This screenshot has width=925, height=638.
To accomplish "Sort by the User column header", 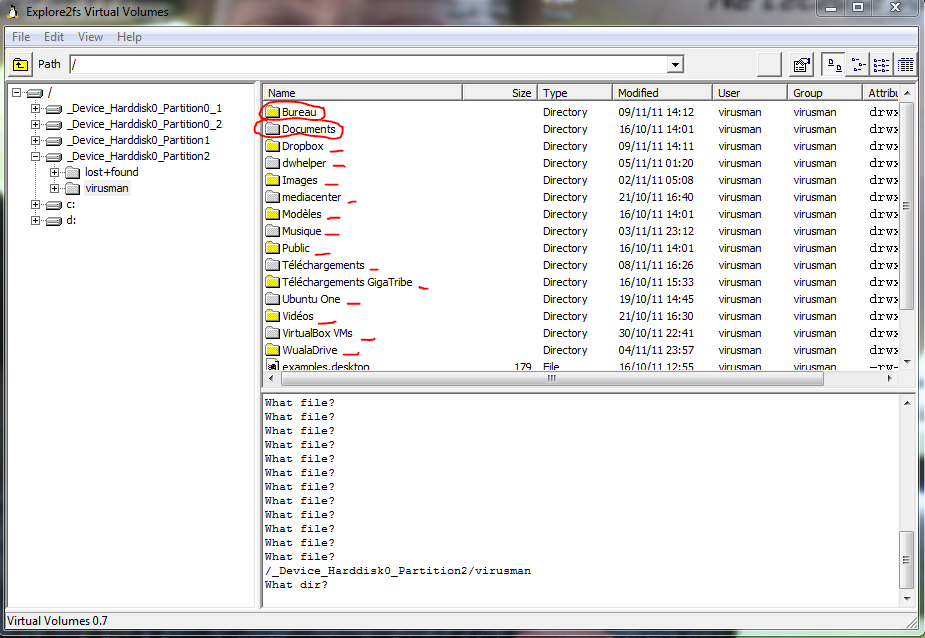I will click(x=750, y=93).
